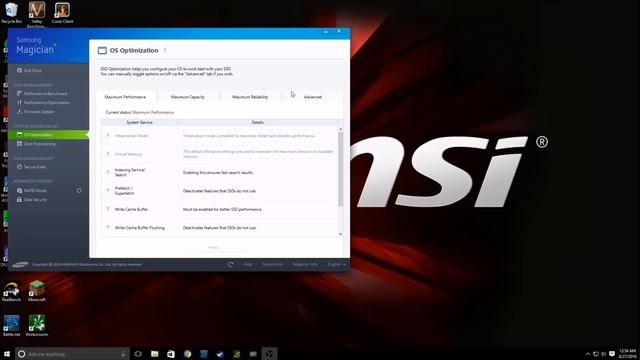Click 'Must be enabled for better SSD performance.' text

click(x=222, y=209)
